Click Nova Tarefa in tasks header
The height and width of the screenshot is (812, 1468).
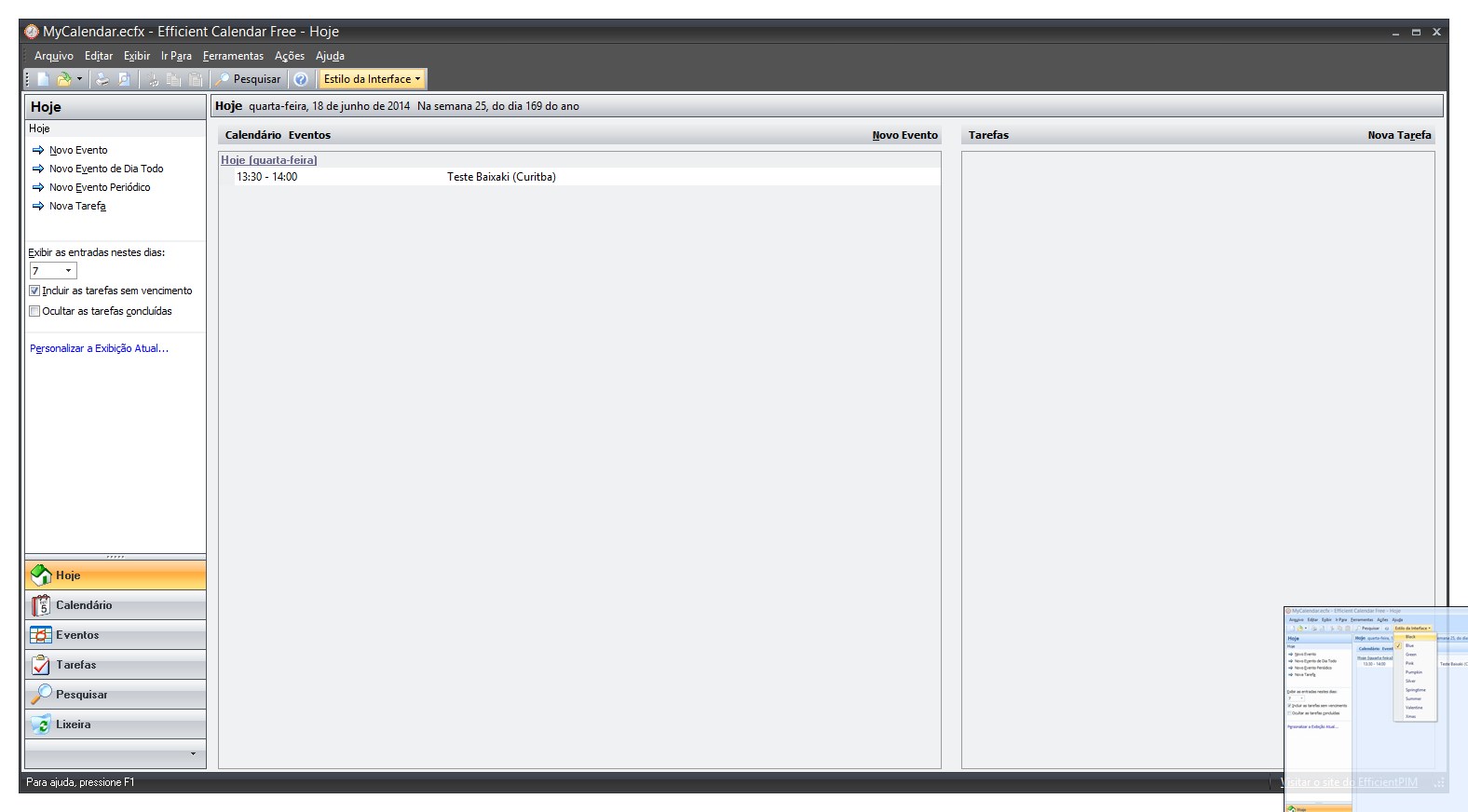point(1399,135)
